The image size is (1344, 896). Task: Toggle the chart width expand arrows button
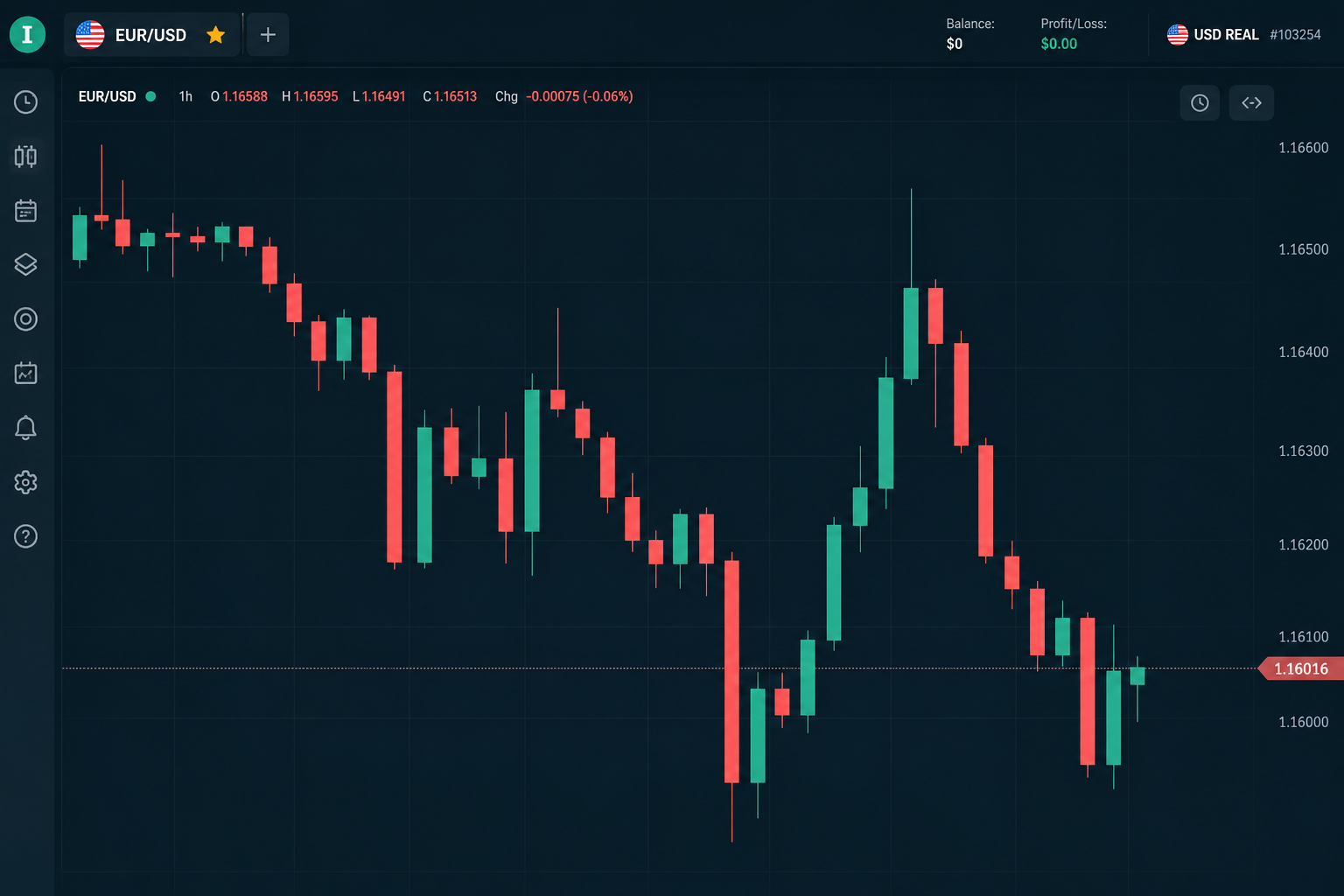click(x=1251, y=103)
